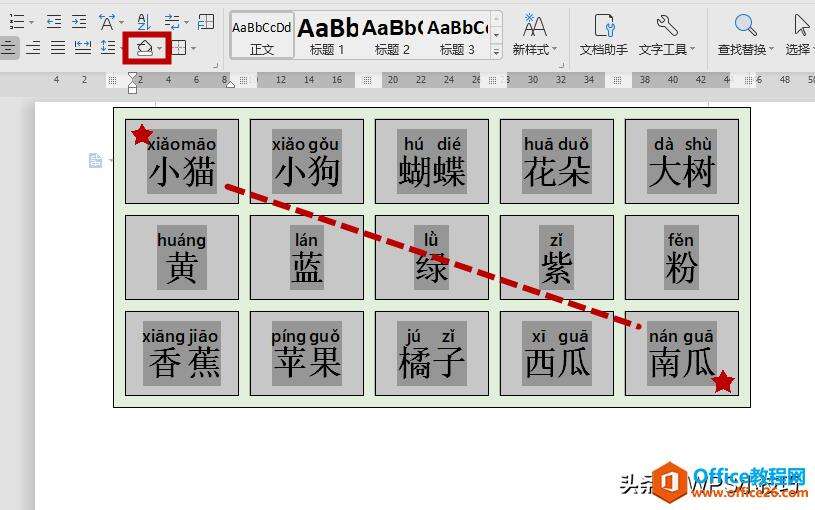
Task: Toggle show/hide editing marks icon
Action: [172, 22]
